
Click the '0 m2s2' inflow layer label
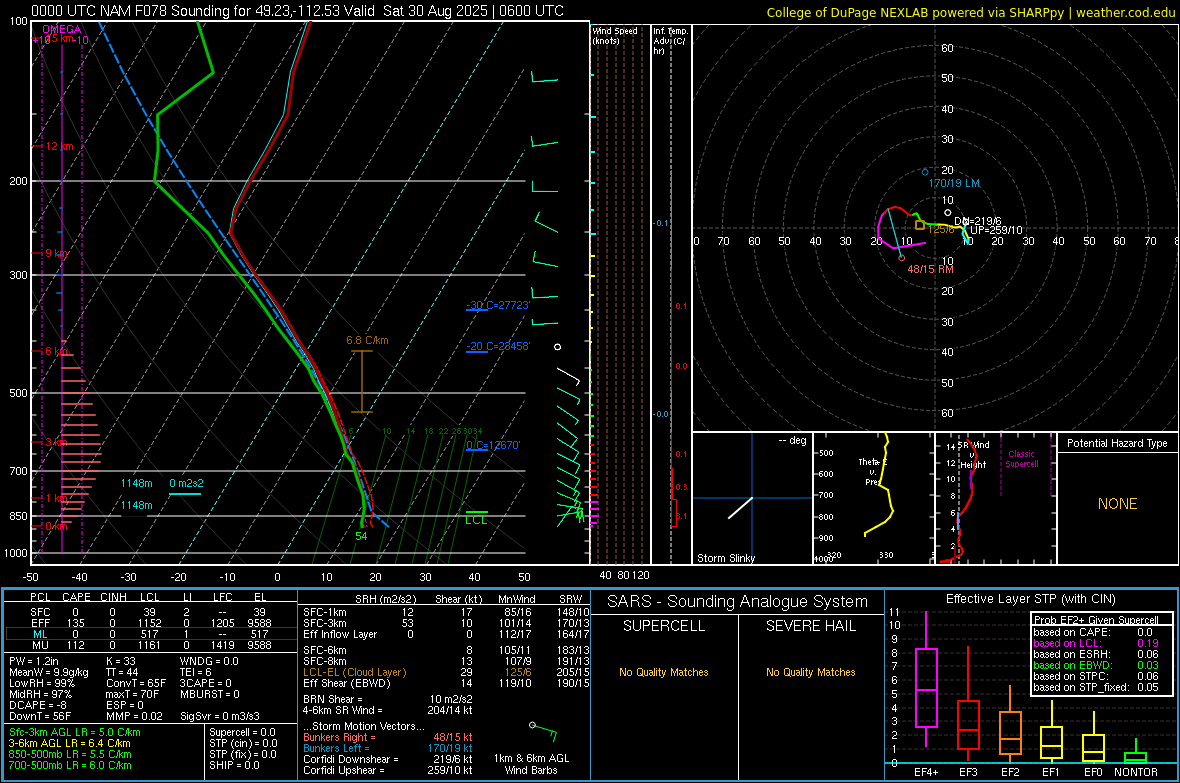[x=186, y=483]
